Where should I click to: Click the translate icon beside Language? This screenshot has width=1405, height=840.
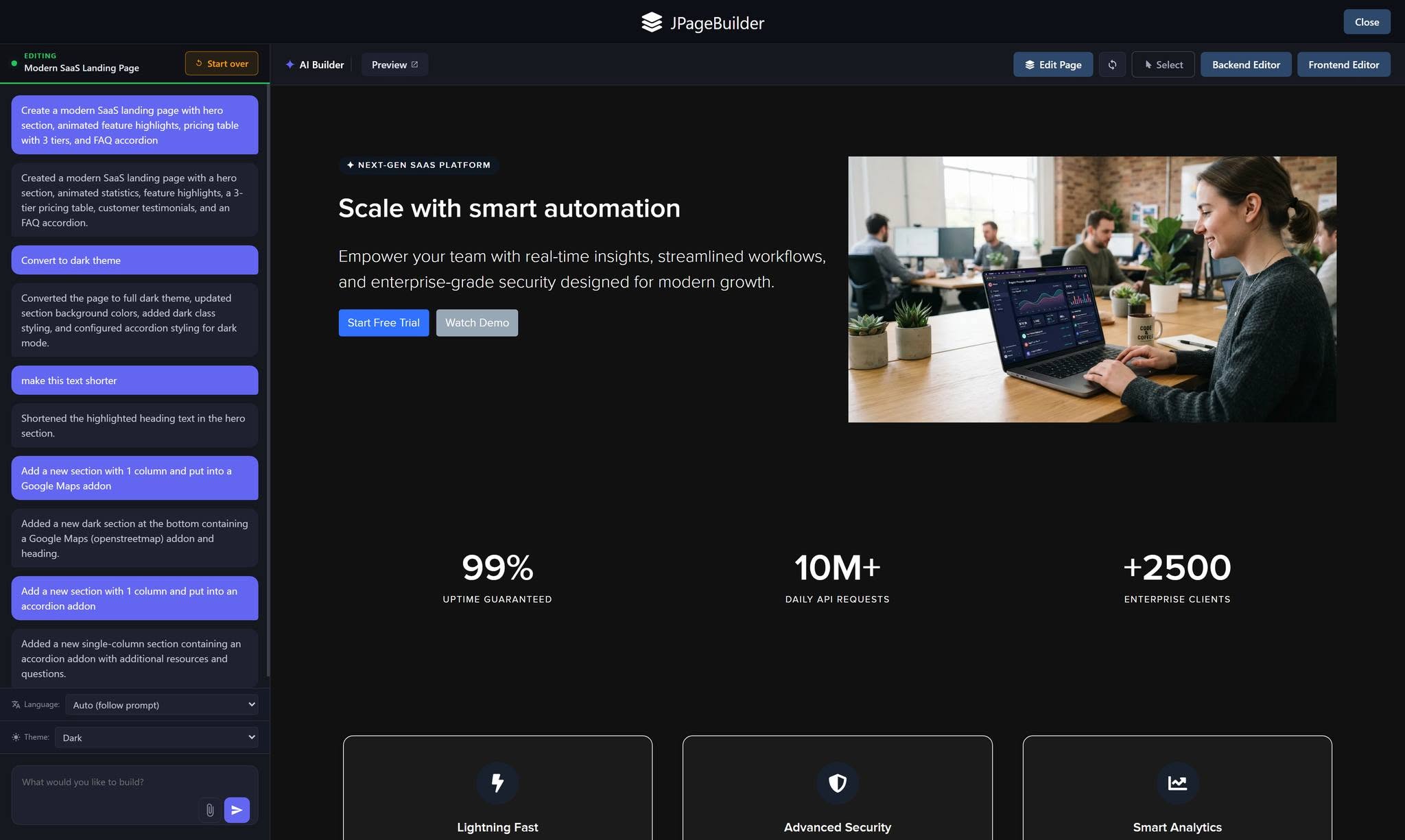coord(16,704)
